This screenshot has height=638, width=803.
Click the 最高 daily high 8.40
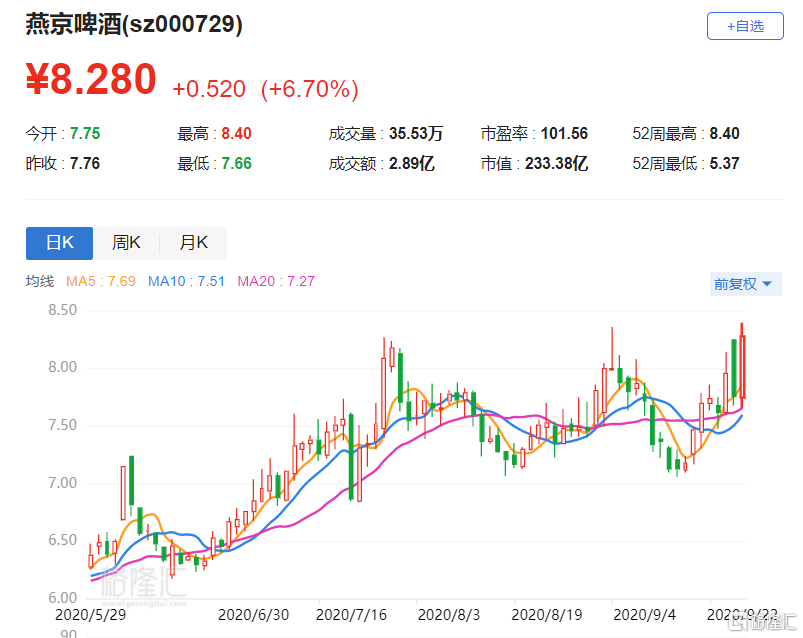[237, 134]
